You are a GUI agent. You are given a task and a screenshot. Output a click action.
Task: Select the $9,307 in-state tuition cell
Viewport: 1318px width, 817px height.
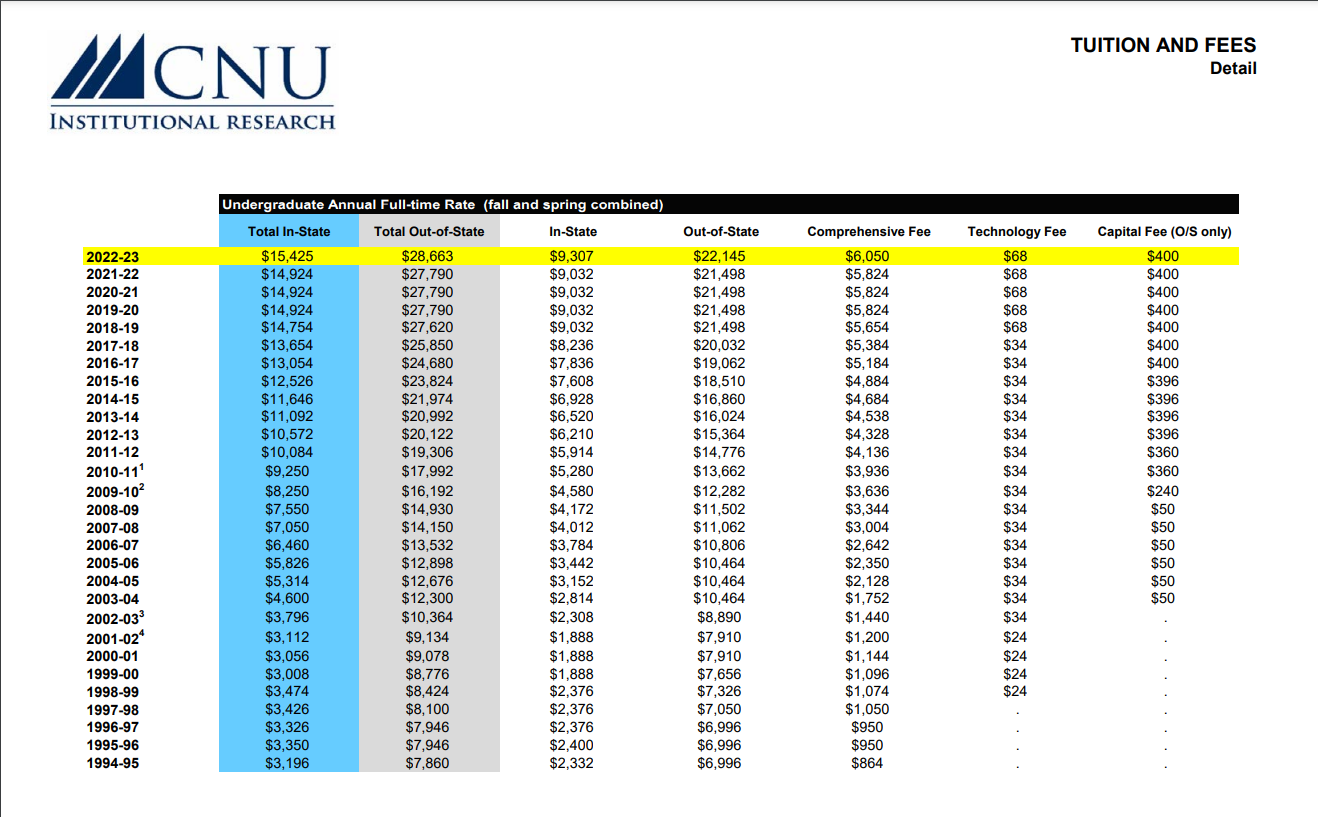(573, 256)
